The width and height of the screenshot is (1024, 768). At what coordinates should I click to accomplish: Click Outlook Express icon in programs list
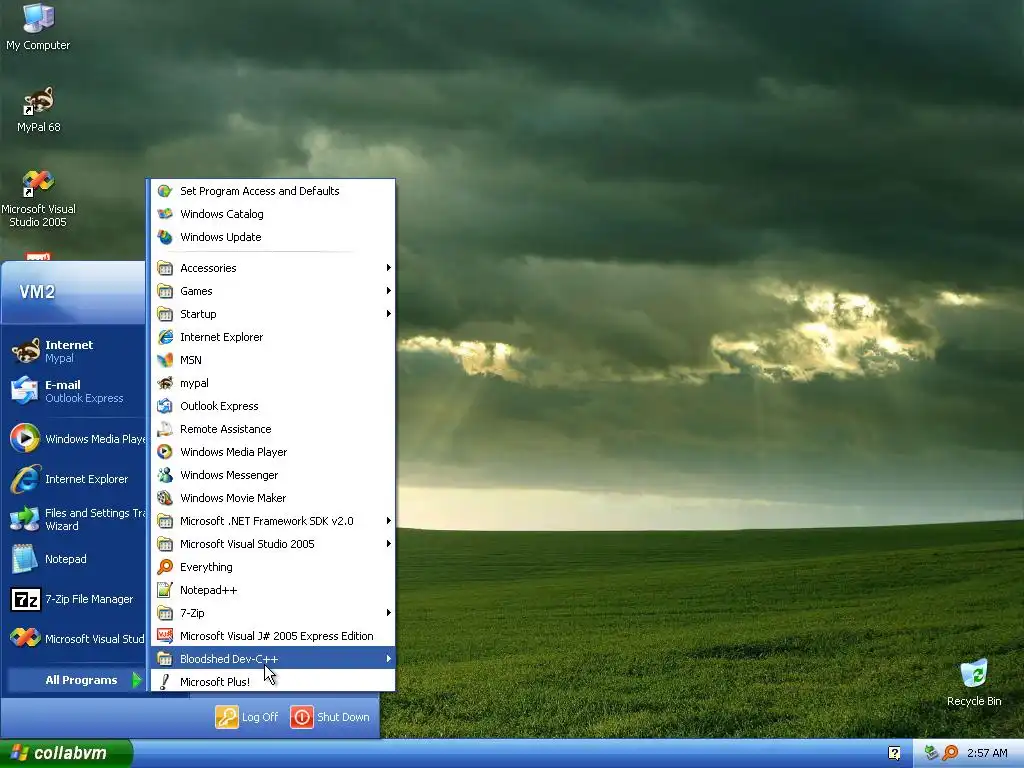(x=165, y=406)
